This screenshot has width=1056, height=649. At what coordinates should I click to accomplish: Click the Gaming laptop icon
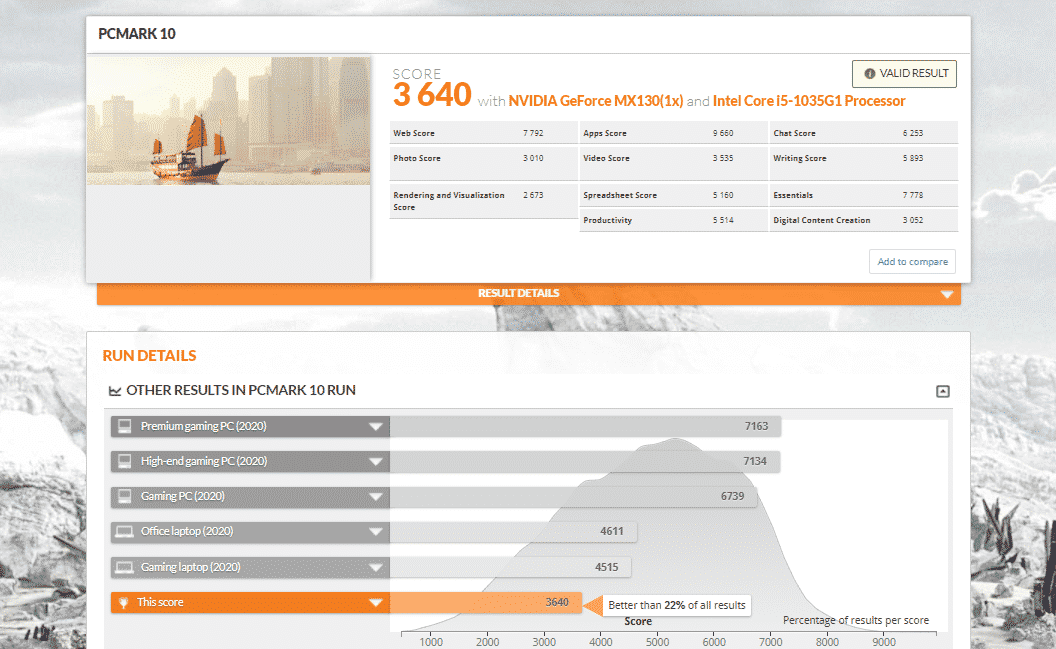click(125, 567)
